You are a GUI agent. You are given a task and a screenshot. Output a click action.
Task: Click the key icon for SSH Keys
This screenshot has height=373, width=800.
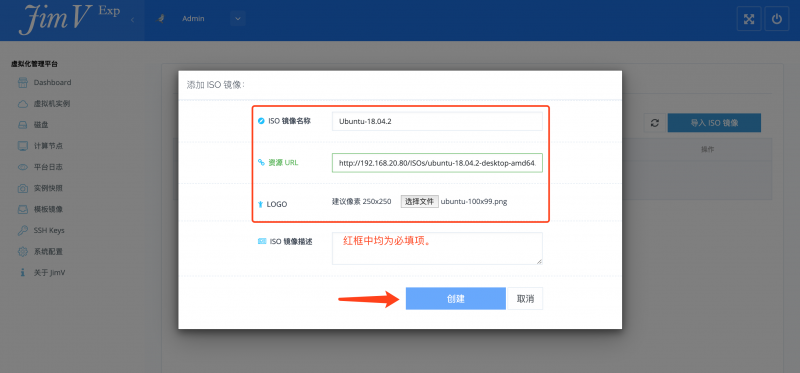tap(22, 231)
